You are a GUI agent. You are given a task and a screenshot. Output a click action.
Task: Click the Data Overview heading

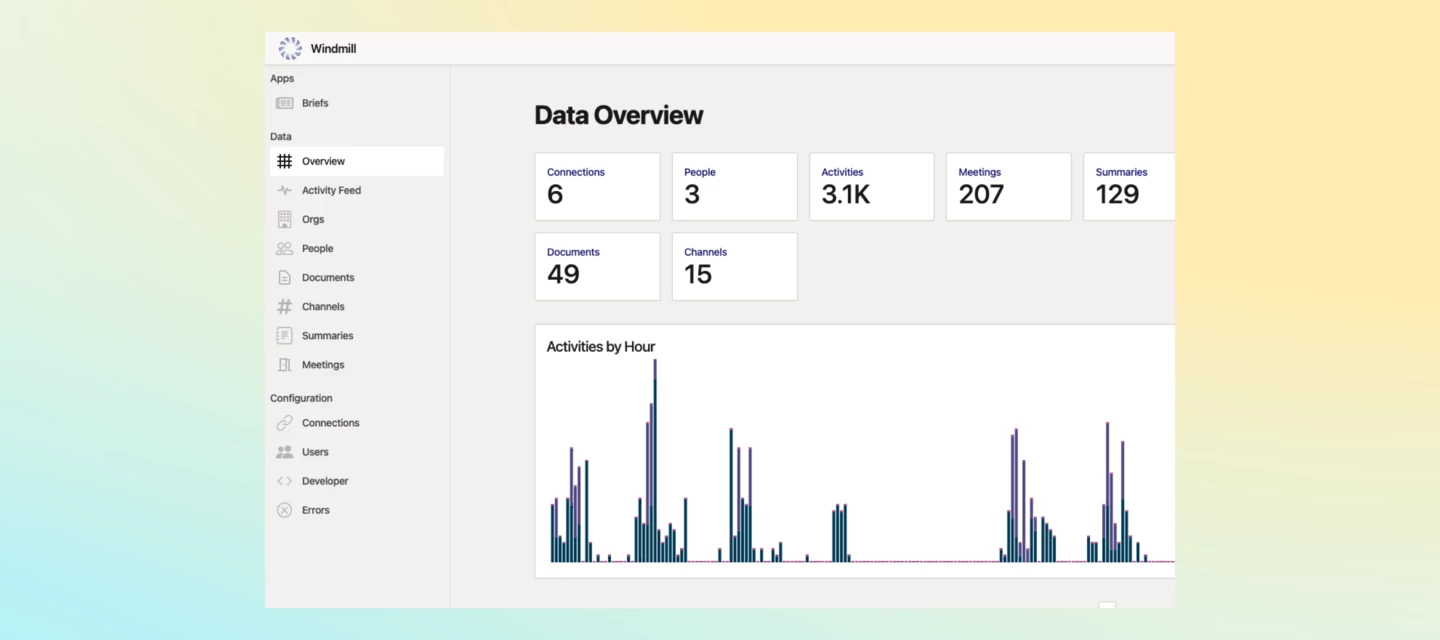pyautogui.click(x=619, y=115)
